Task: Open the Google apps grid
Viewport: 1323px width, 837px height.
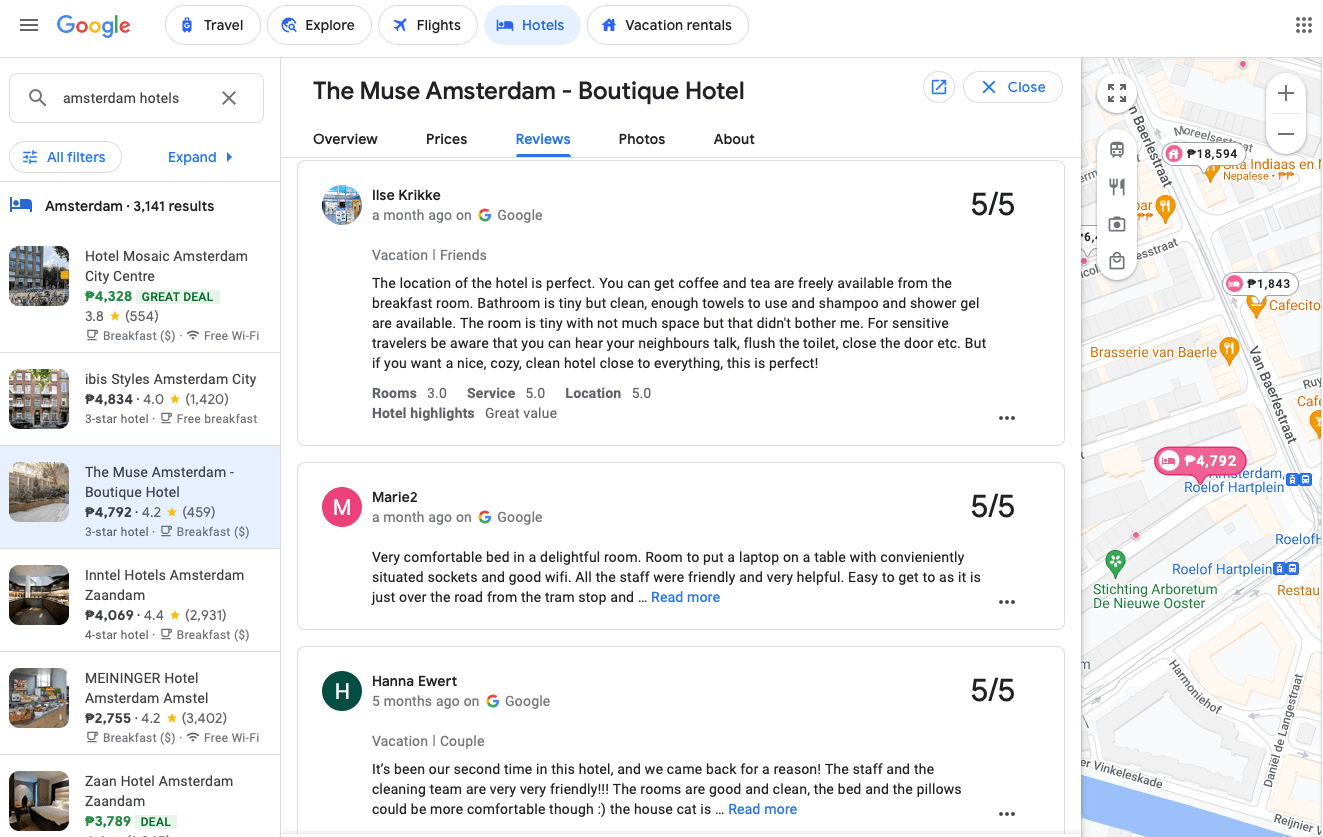Action: coord(1303,24)
